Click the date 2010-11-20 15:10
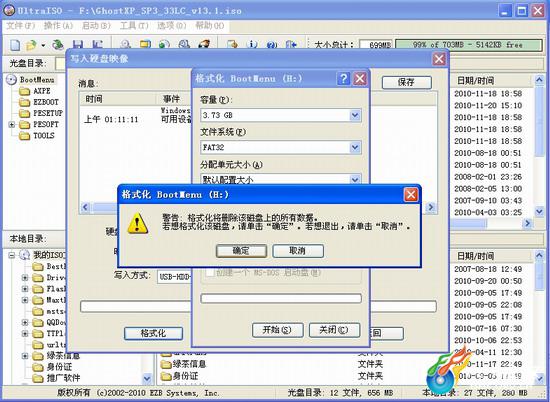 click(488, 106)
